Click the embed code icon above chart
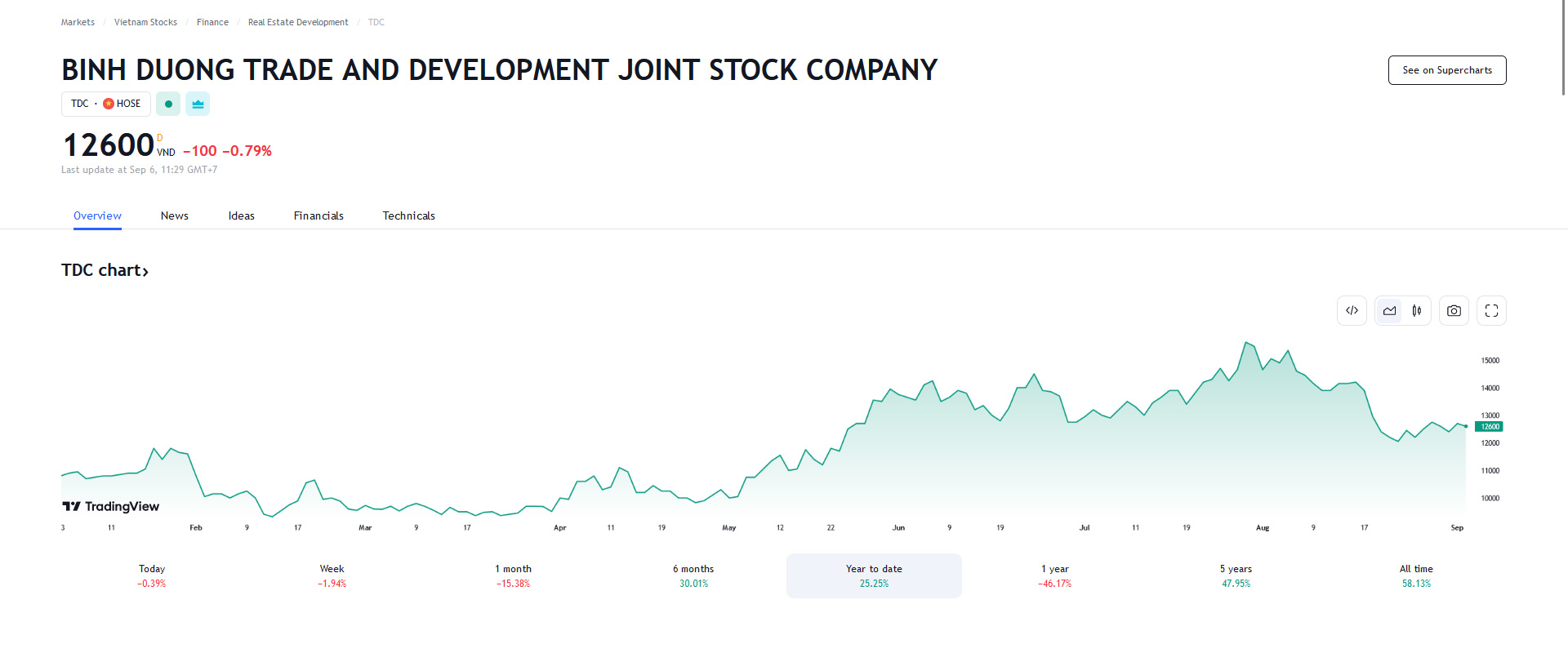This screenshot has height=653, width=1568. [1352, 311]
